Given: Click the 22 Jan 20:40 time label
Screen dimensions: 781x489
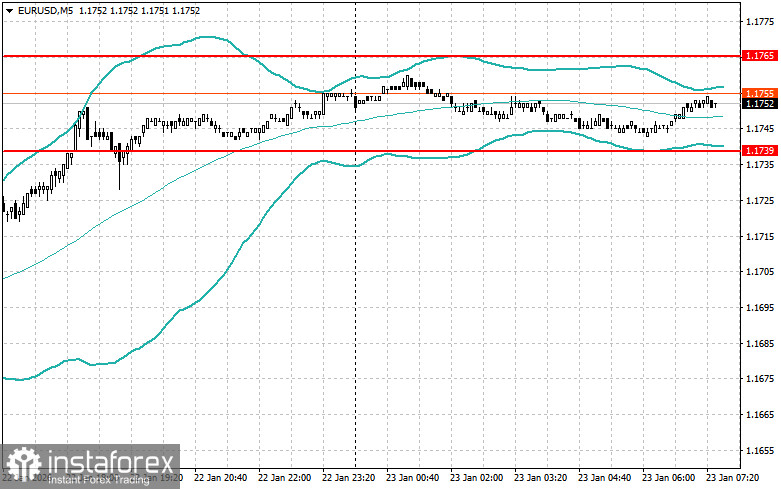Looking at the screenshot, I should pyautogui.click(x=220, y=478).
